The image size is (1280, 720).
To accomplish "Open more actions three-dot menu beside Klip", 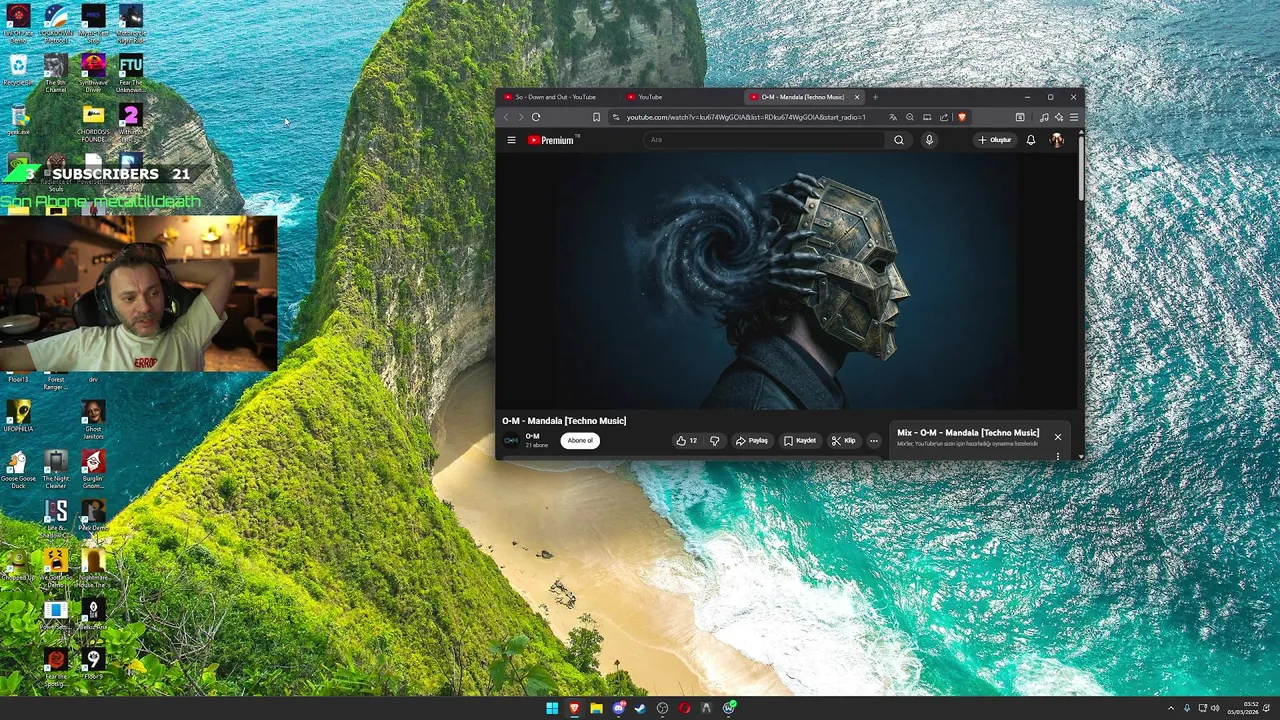I will pyautogui.click(x=873, y=440).
